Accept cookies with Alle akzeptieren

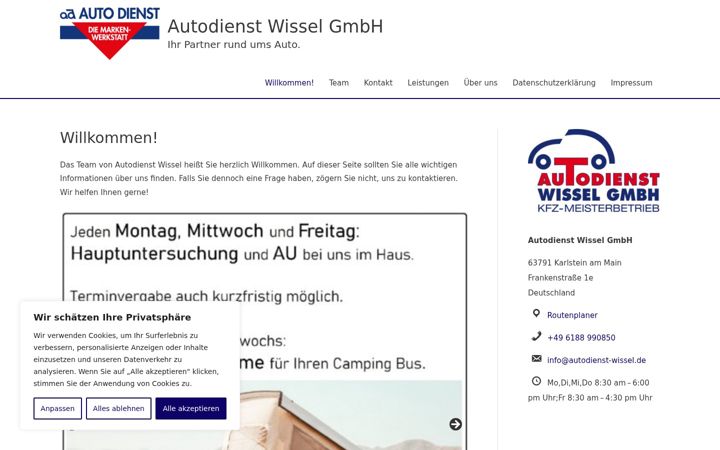tap(191, 409)
